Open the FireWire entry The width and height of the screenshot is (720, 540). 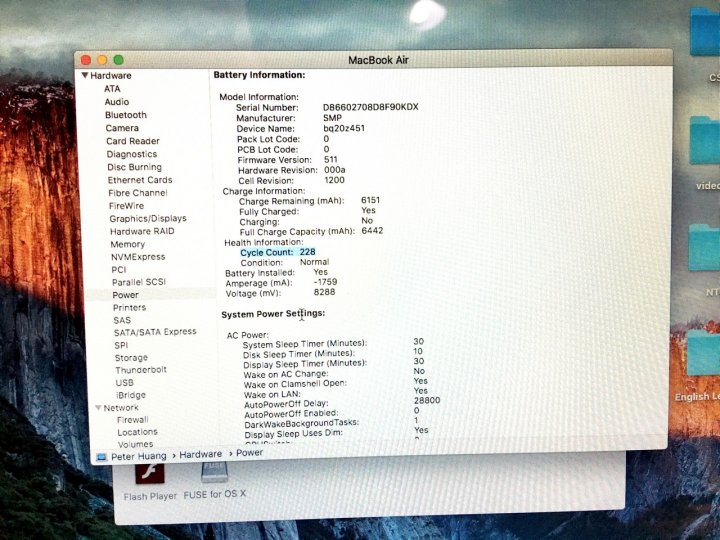click(x=126, y=206)
